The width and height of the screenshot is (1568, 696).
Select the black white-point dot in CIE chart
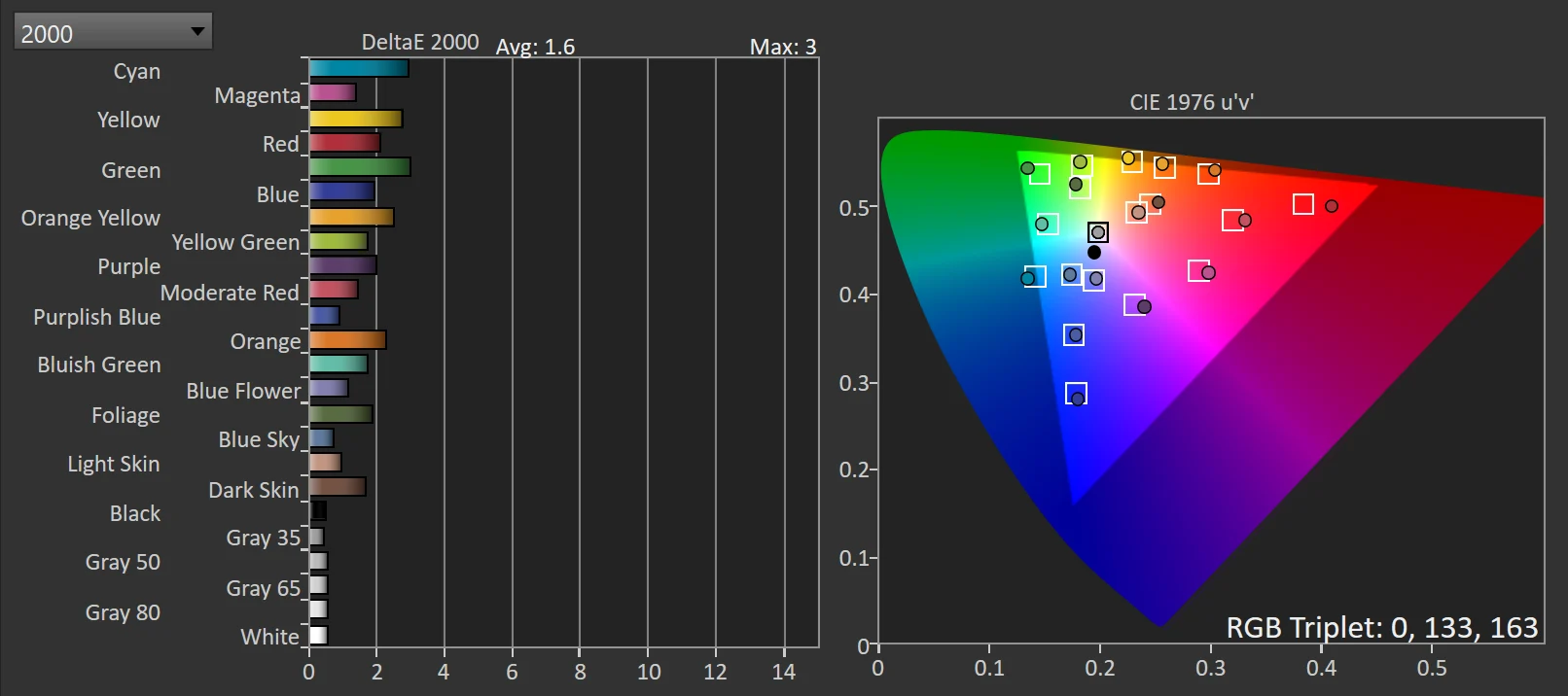[1094, 253]
